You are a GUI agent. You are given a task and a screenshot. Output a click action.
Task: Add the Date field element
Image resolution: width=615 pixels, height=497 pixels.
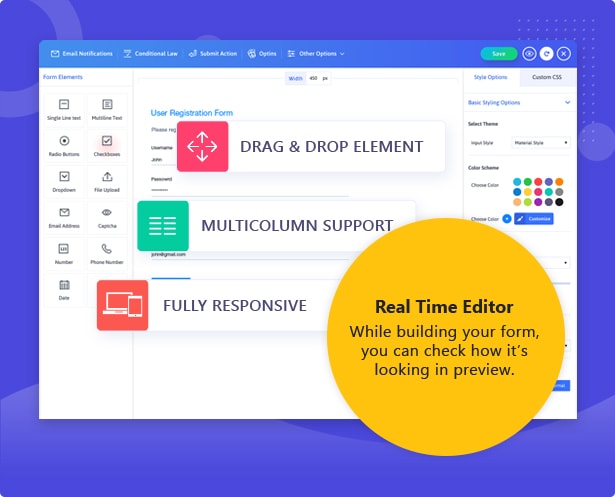coord(64,289)
